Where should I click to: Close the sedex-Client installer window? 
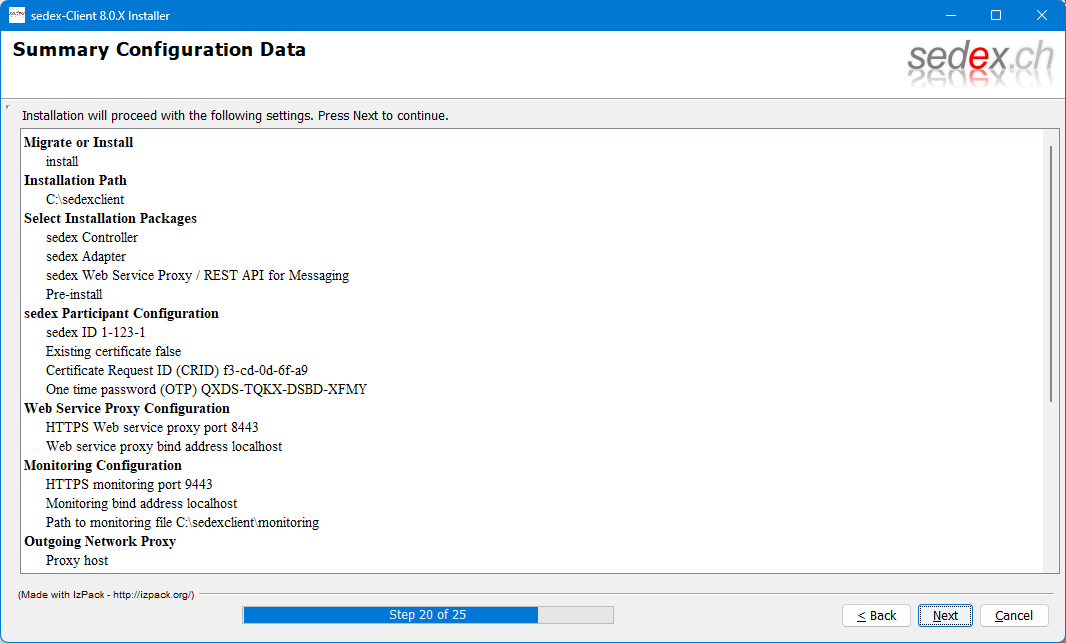point(1042,15)
